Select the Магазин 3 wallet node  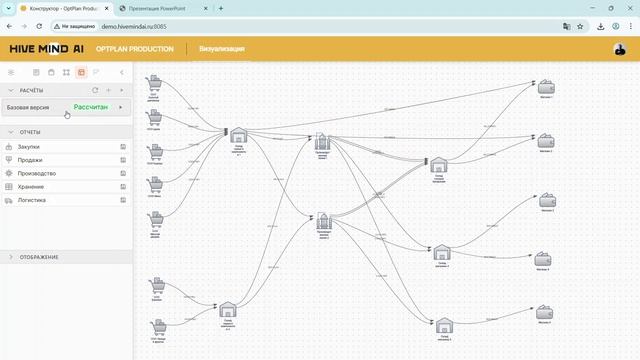point(547,200)
